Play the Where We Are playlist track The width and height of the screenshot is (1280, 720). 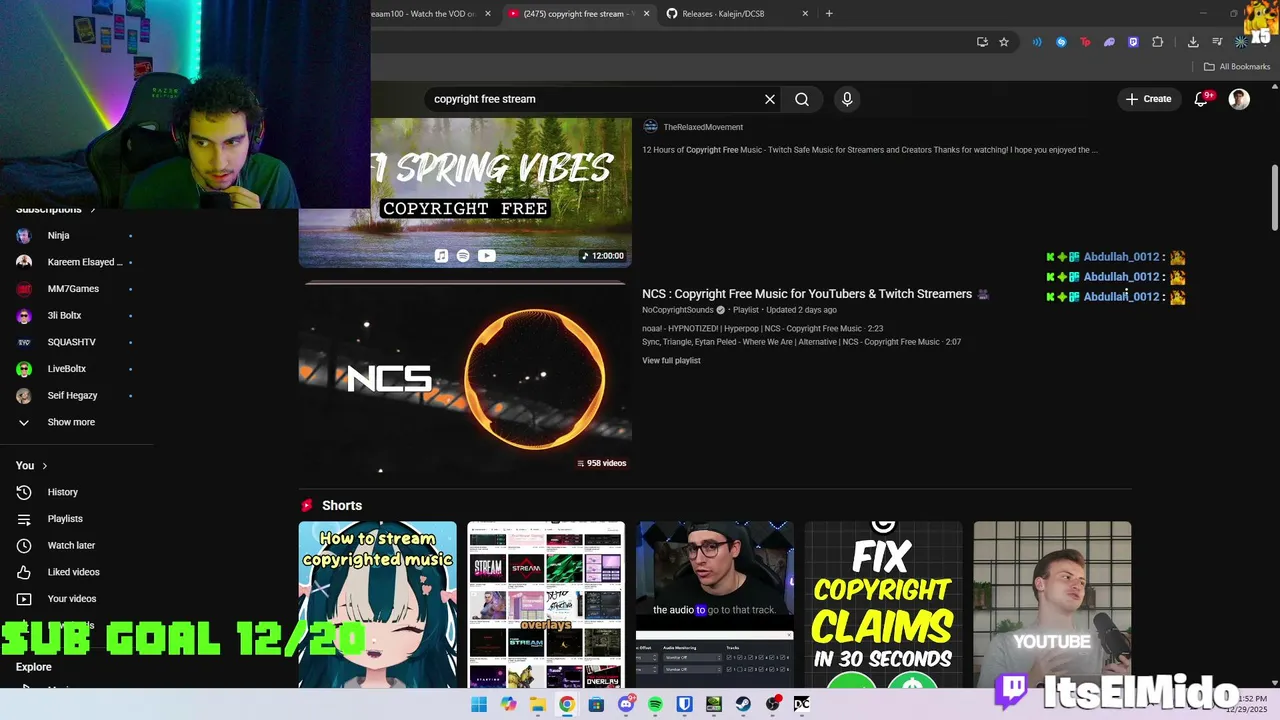[801, 342]
